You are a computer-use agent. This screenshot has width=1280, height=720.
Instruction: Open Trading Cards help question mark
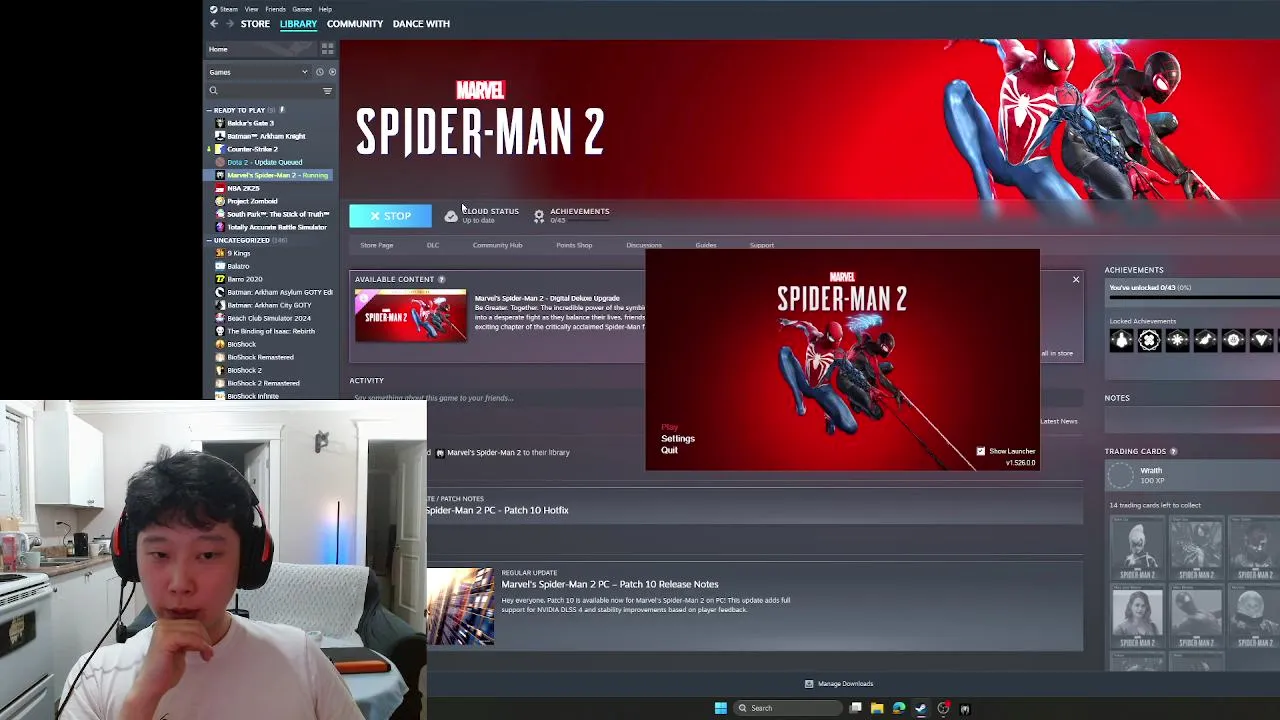tap(1173, 451)
